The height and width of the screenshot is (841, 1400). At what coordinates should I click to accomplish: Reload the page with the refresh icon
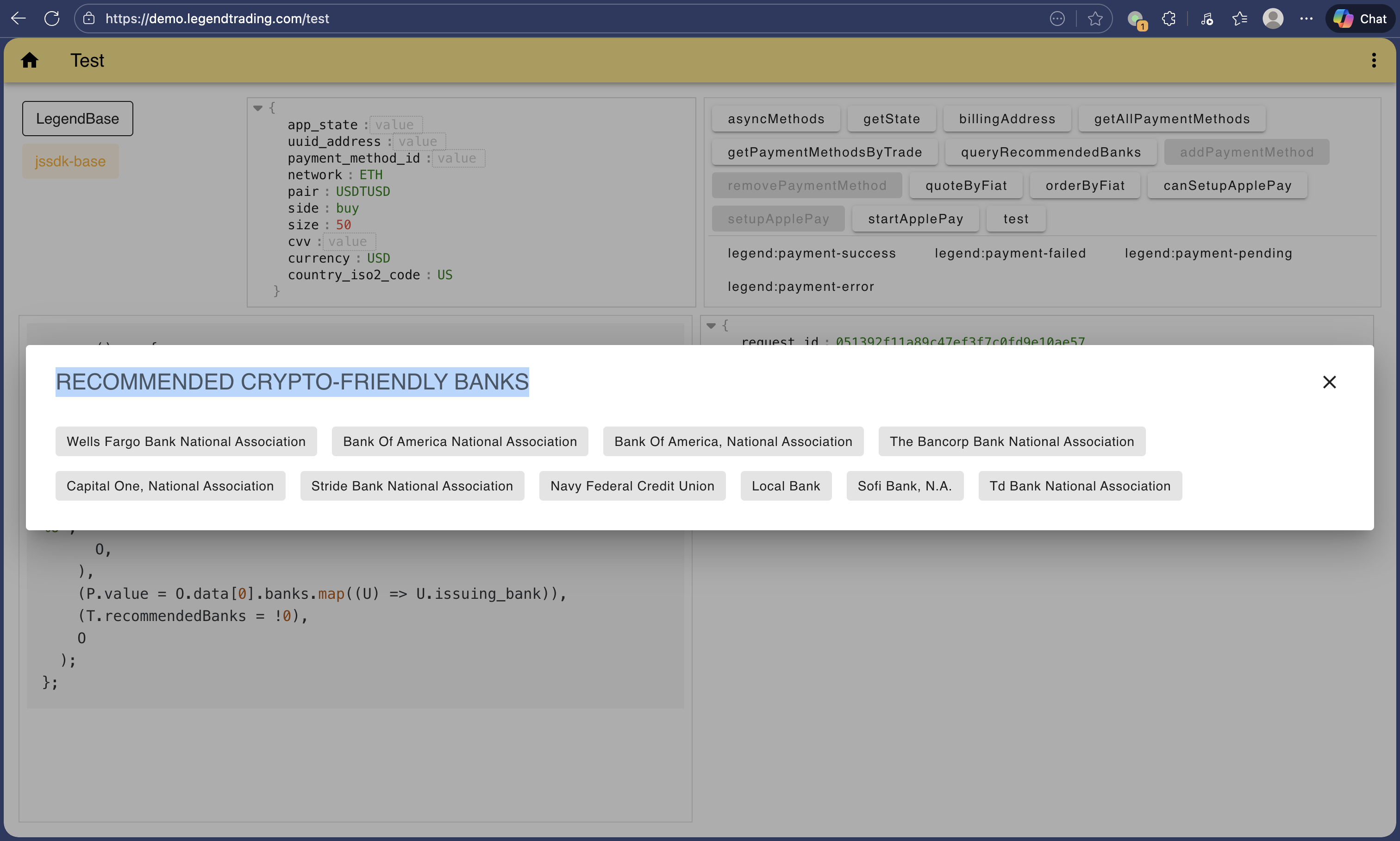(51, 19)
